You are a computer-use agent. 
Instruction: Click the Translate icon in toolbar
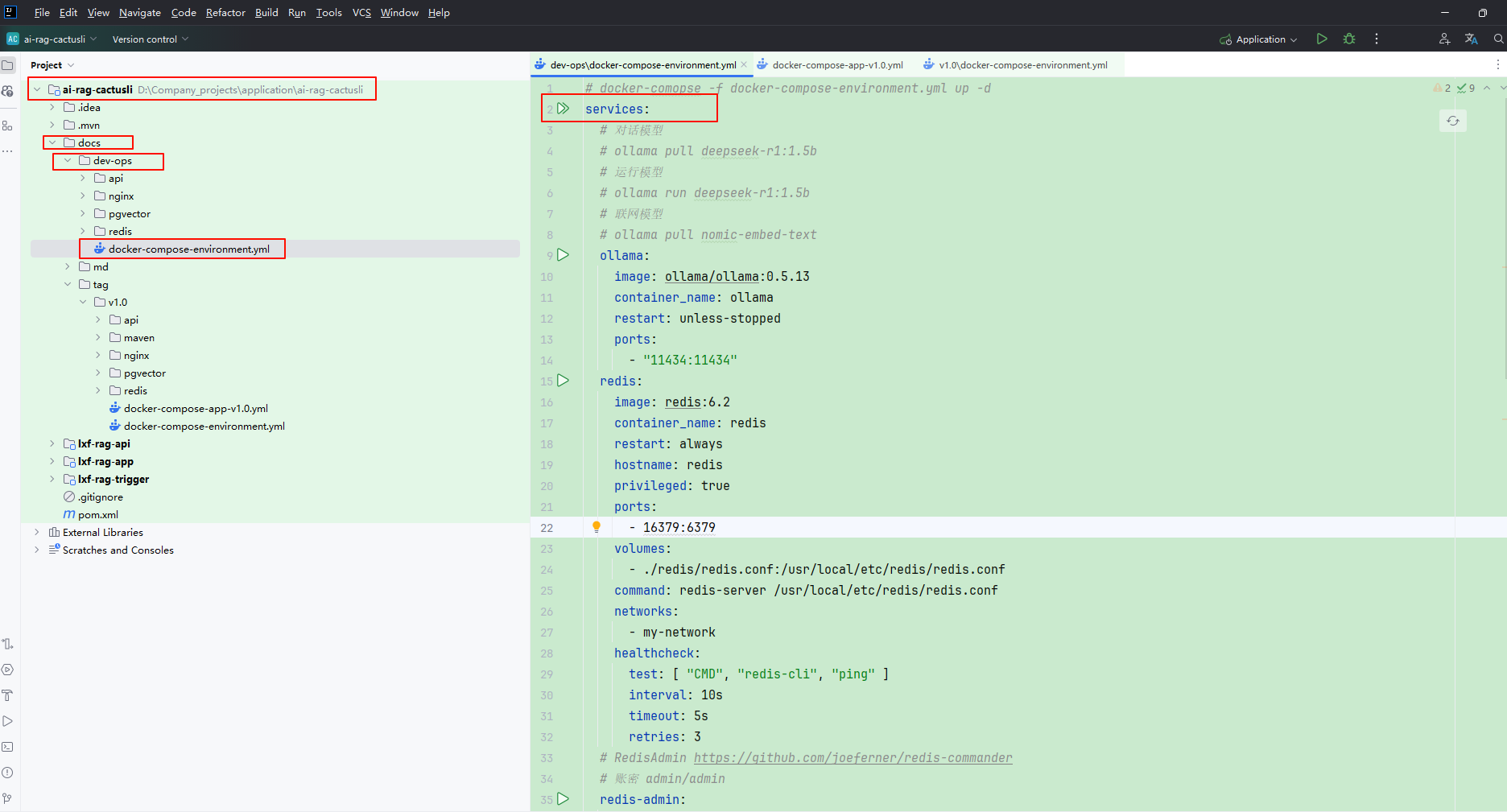[x=1472, y=39]
